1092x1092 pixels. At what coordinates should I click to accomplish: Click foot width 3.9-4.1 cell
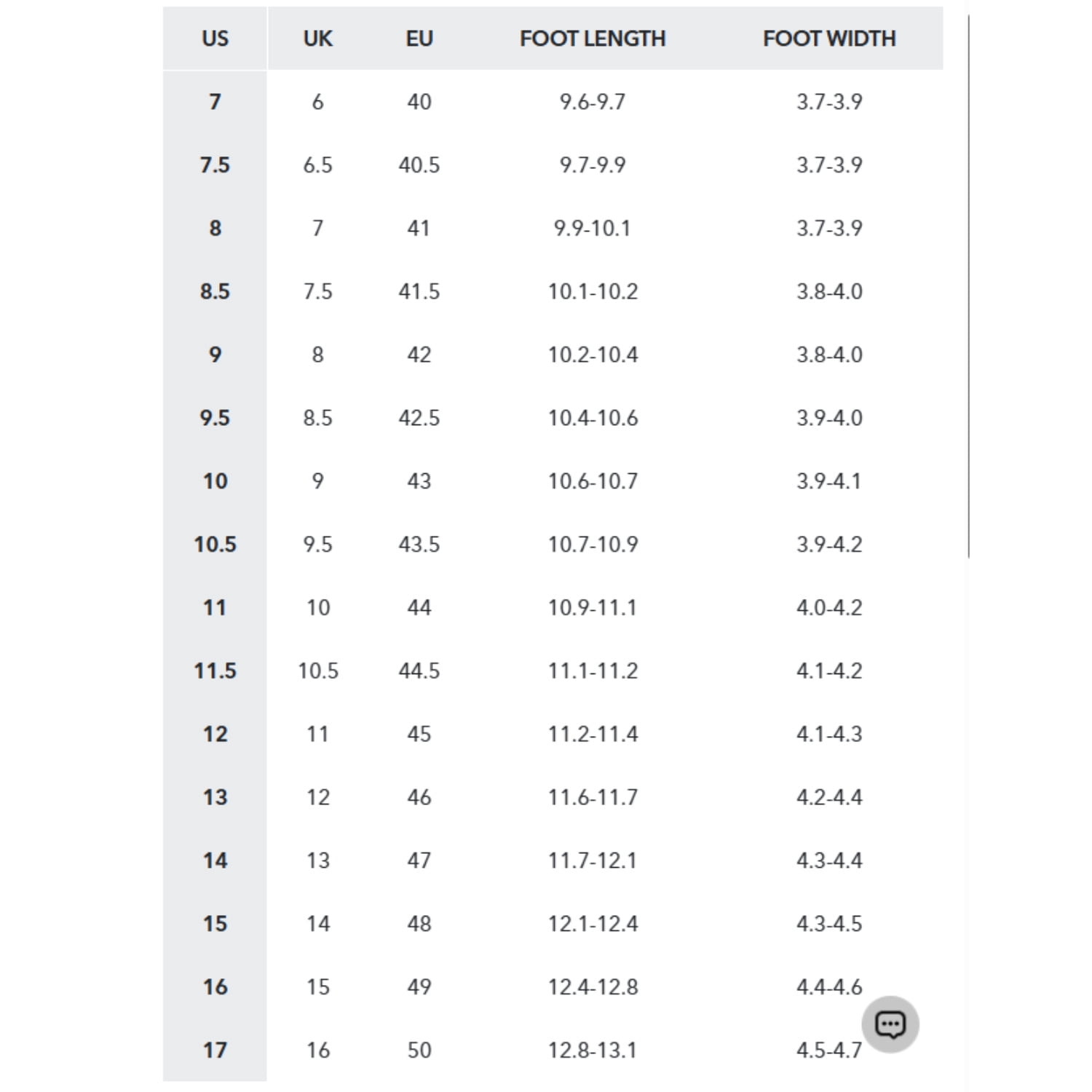click(829, 481)
